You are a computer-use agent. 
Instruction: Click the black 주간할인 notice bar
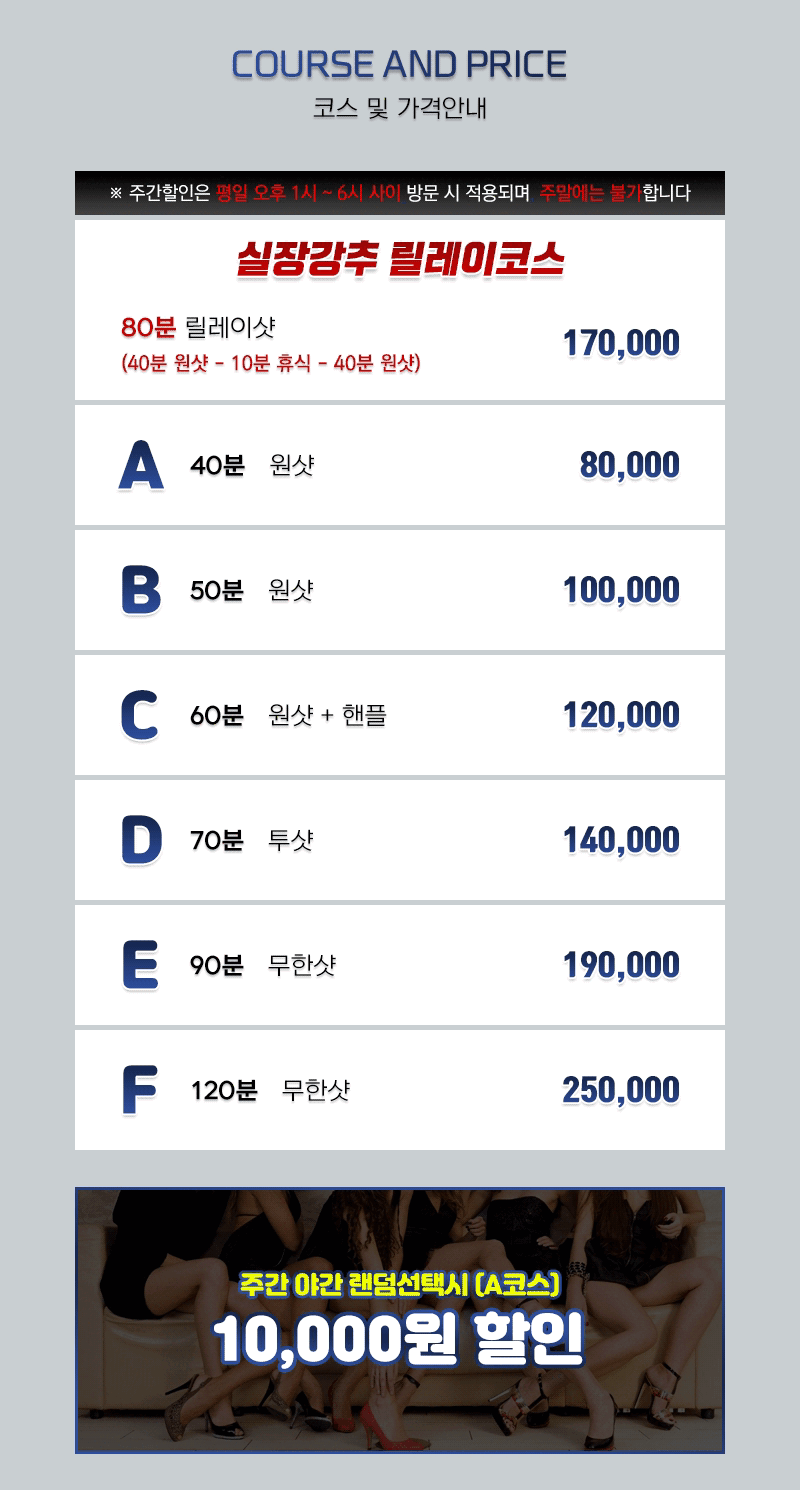(400, 193)
